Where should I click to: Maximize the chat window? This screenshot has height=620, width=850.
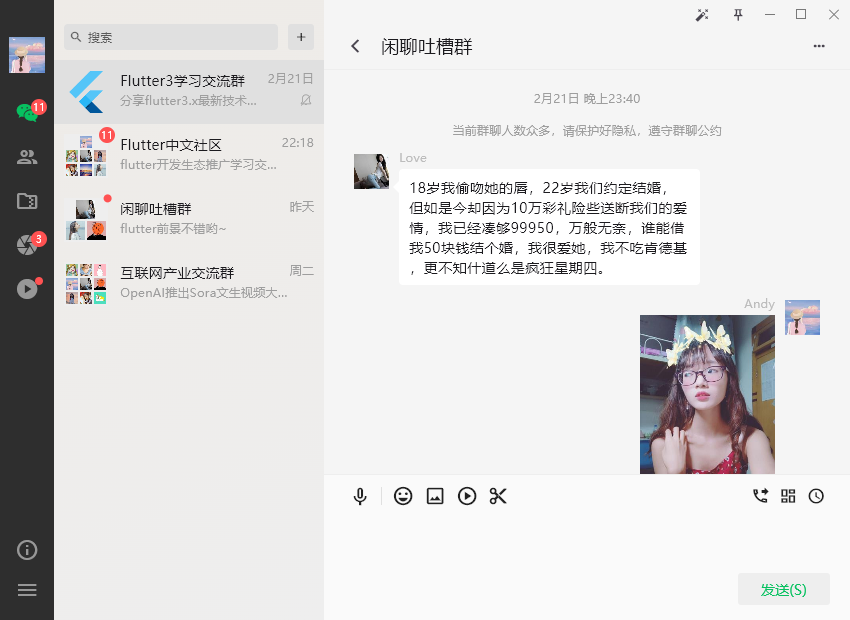(x=801, y=15)
